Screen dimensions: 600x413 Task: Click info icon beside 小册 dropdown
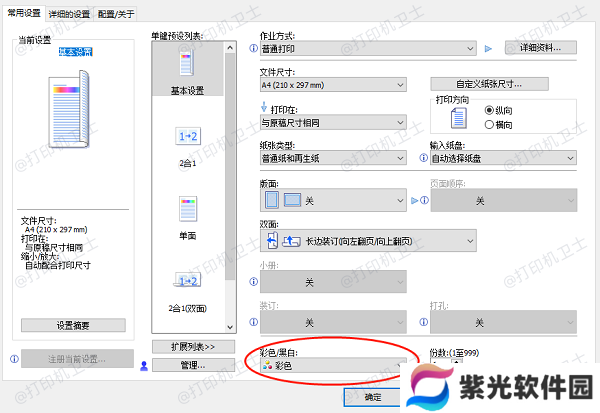(x=253, y=282)
